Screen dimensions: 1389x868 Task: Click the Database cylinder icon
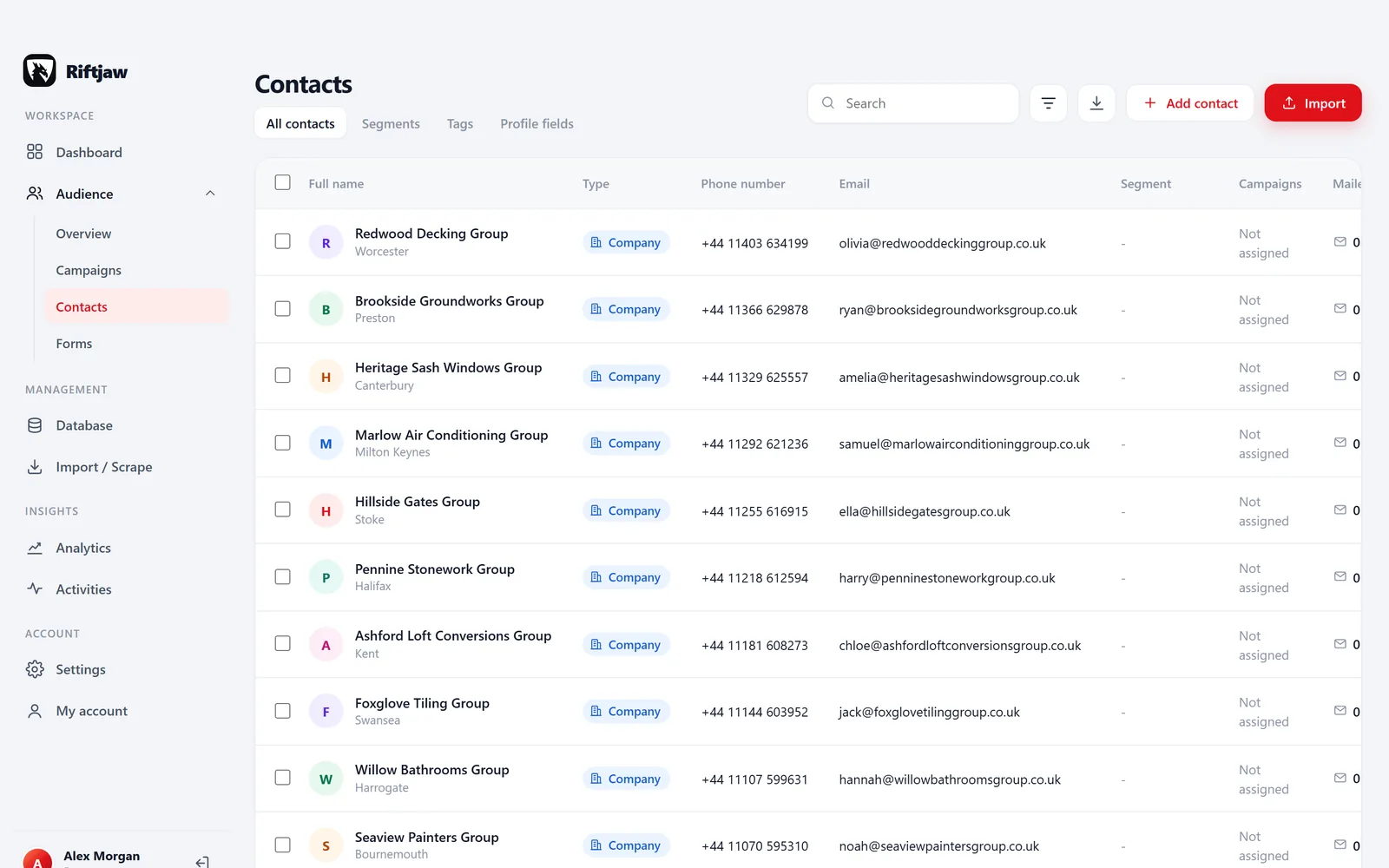click(35, 425)
